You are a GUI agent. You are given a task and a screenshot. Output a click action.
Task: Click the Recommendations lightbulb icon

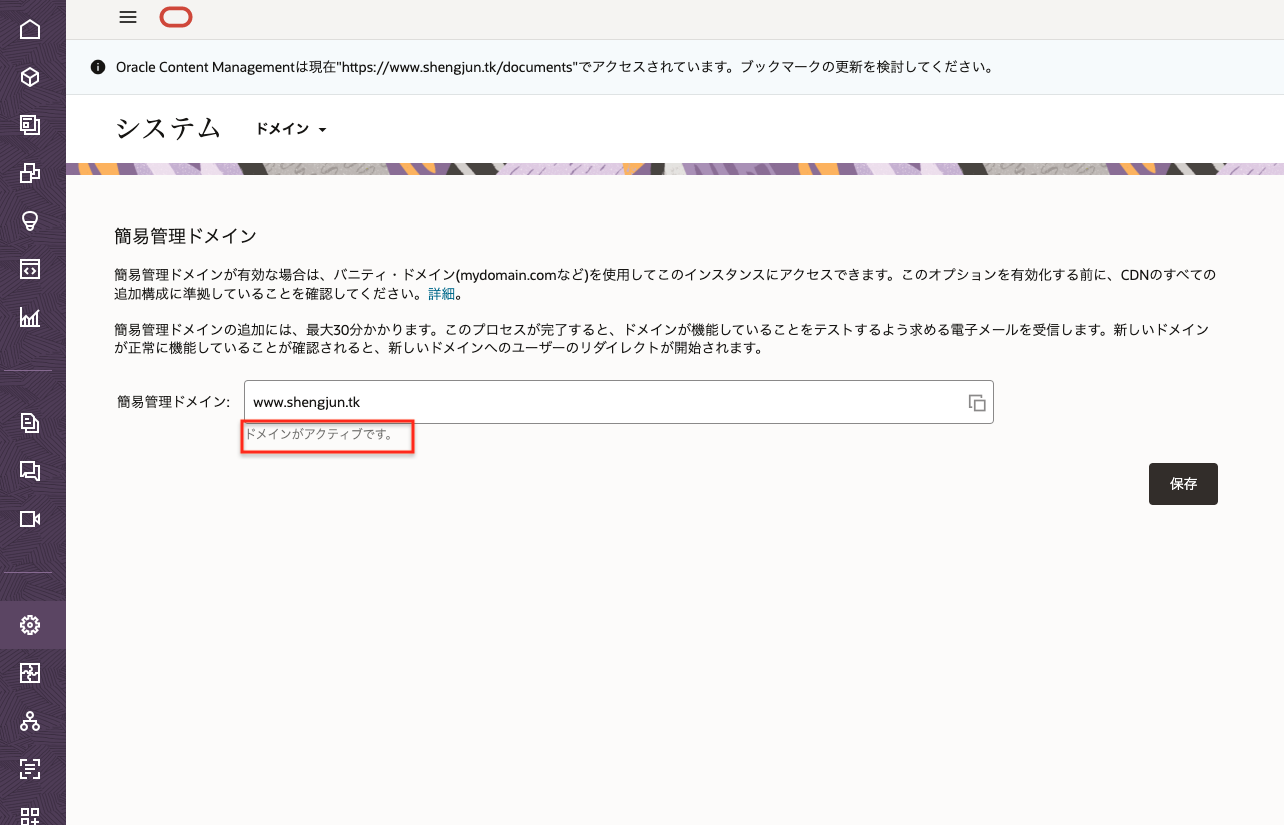32,219
